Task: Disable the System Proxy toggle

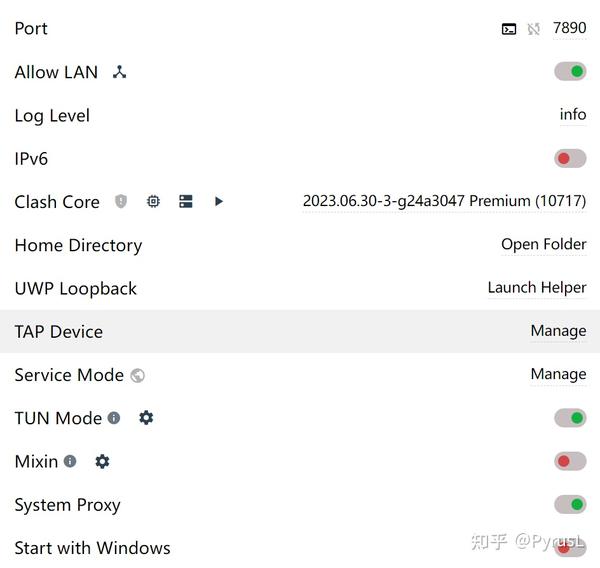Action: tap(570, 504)
